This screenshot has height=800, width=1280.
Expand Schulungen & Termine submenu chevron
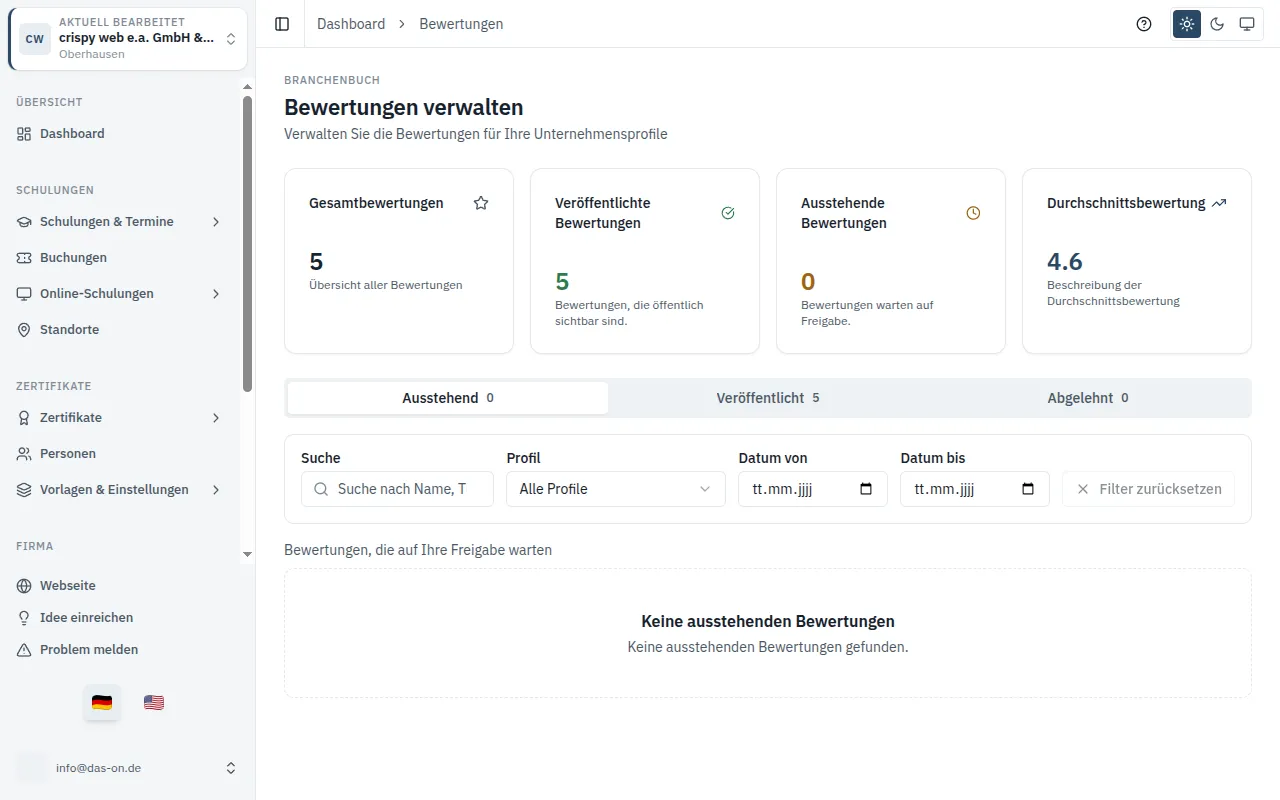click(216, 222)
